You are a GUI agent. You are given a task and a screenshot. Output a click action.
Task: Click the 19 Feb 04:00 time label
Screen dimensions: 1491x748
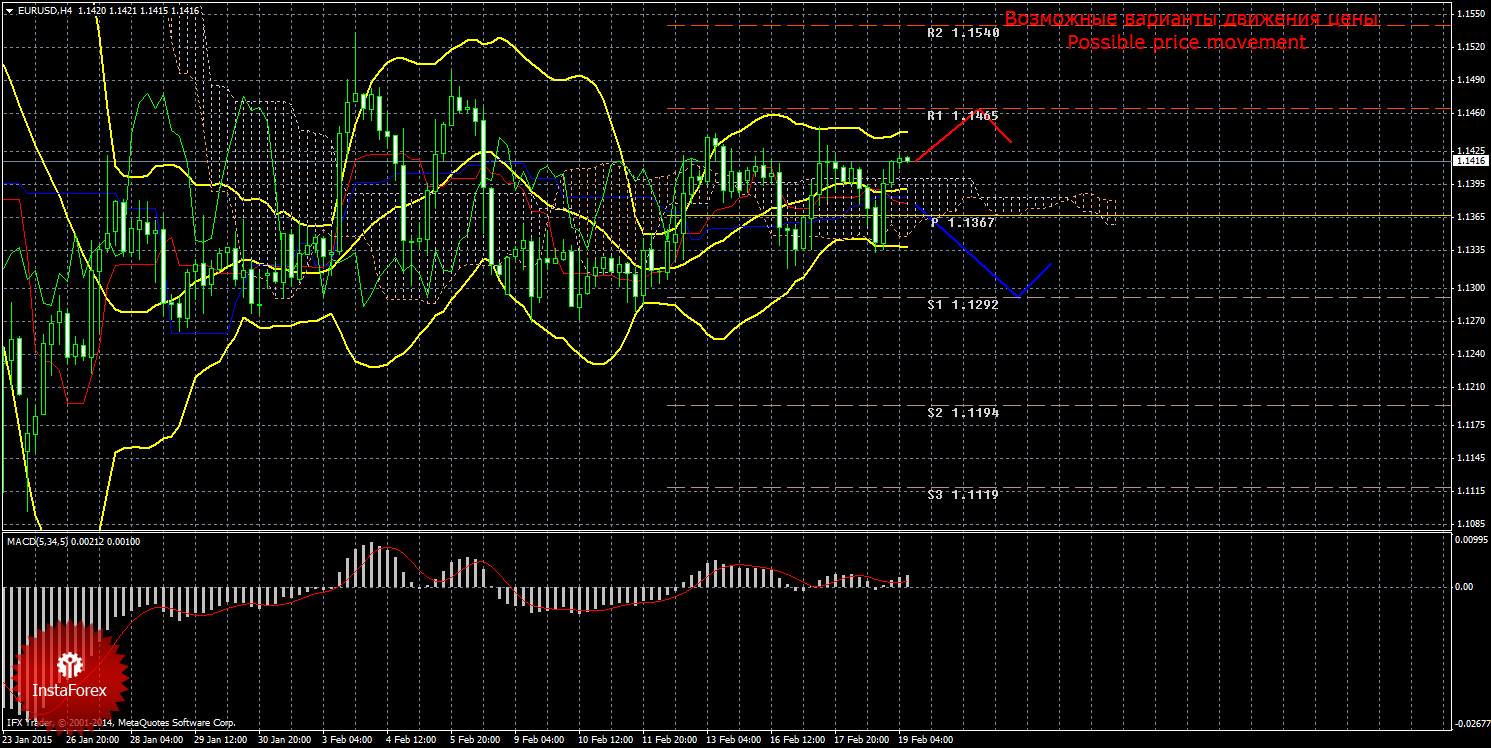pos(925,740)
